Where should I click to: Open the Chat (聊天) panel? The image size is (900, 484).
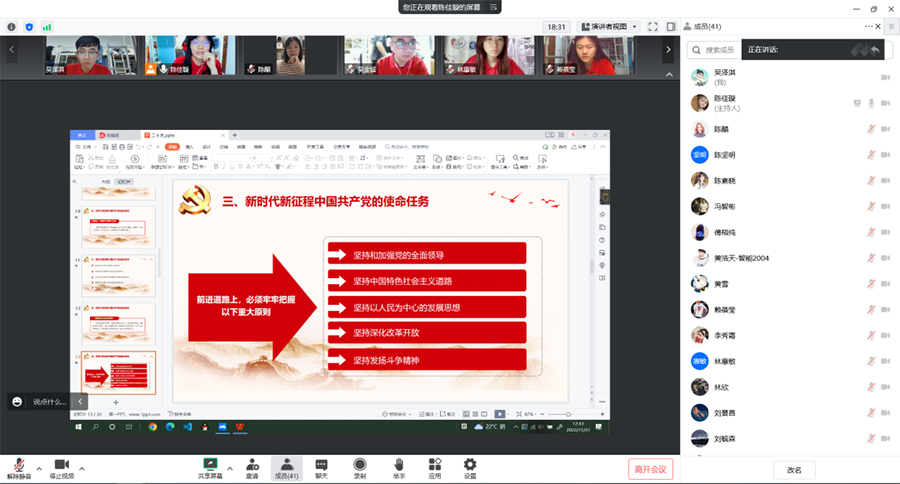coord(322,465)
